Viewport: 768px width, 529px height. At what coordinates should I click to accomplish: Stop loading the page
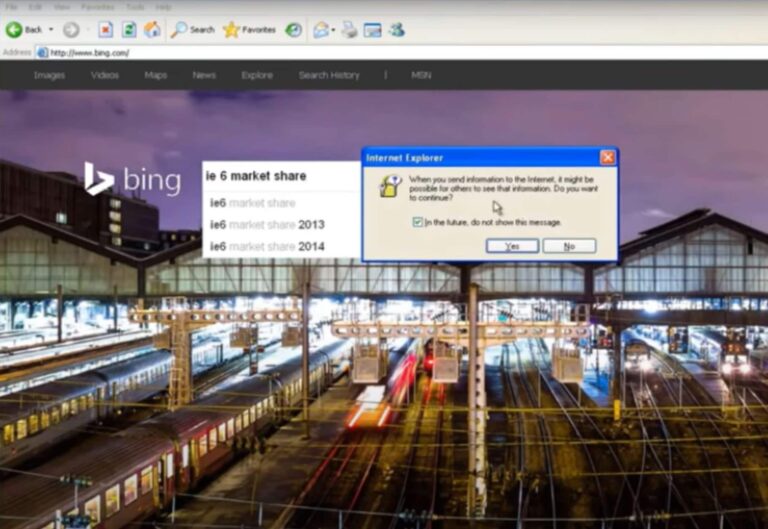(x=105, y=30)
